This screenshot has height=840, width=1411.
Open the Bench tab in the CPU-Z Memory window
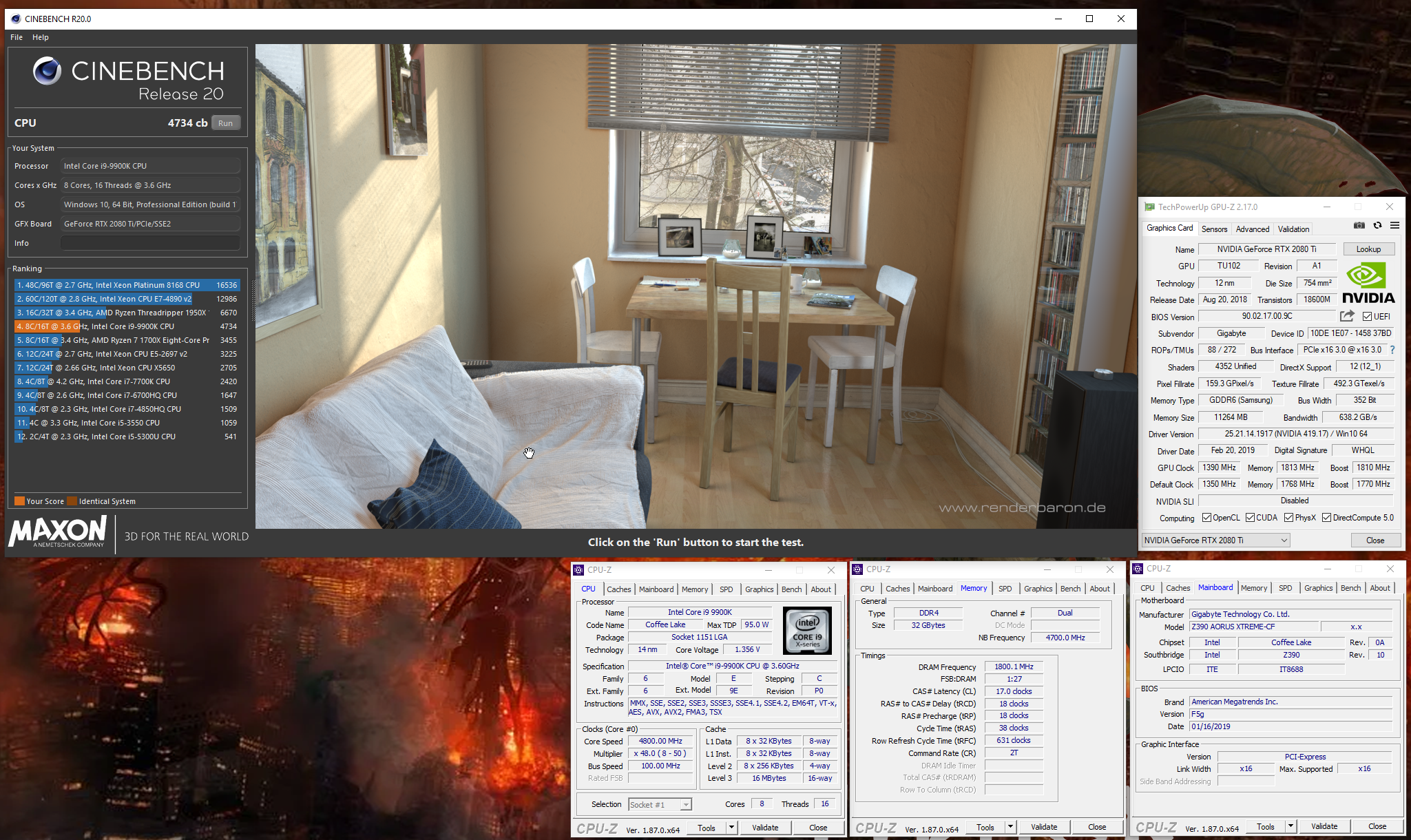(x=1070, y=589)
